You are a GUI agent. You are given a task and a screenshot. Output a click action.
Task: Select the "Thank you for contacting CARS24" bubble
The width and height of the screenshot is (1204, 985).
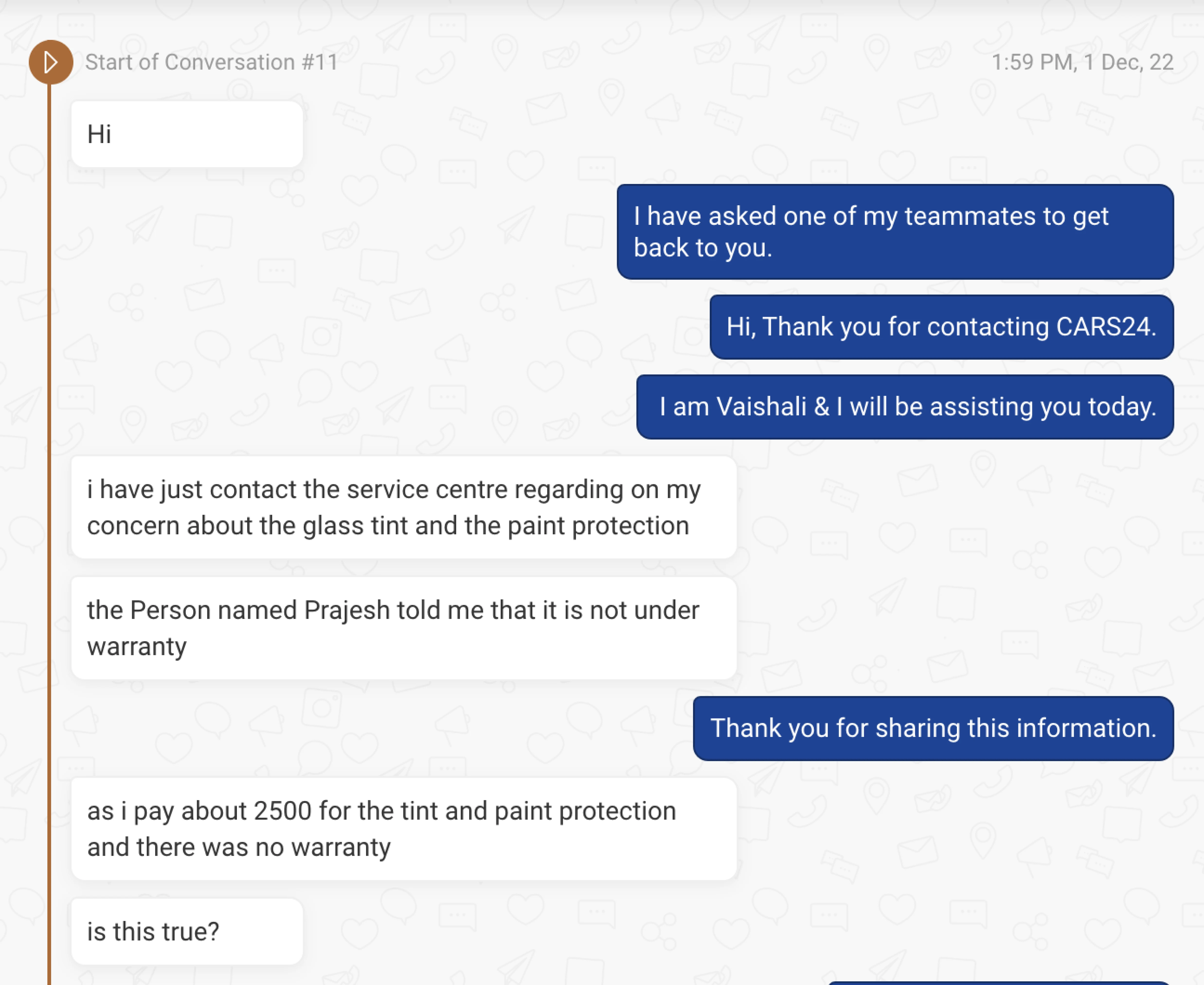[x=941, y=327]
